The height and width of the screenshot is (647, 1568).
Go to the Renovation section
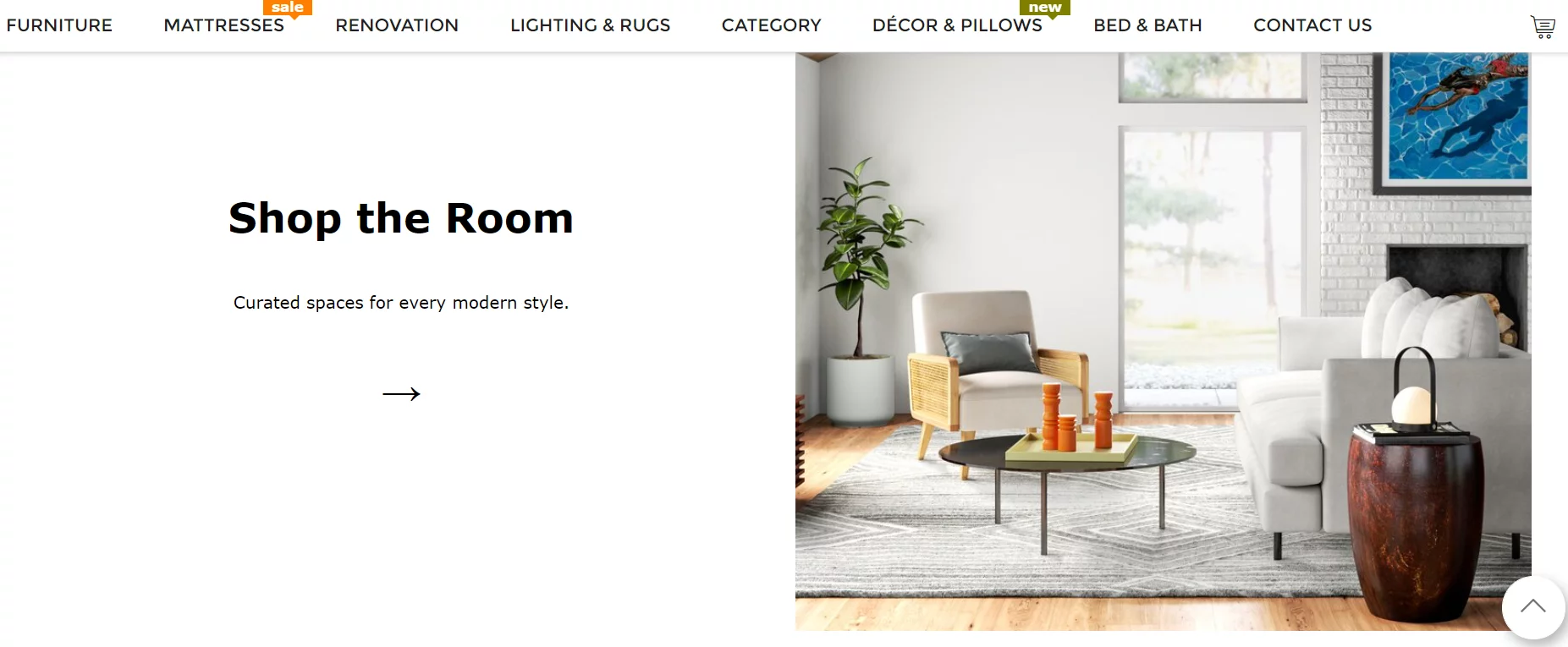click(x=397, y=25)
